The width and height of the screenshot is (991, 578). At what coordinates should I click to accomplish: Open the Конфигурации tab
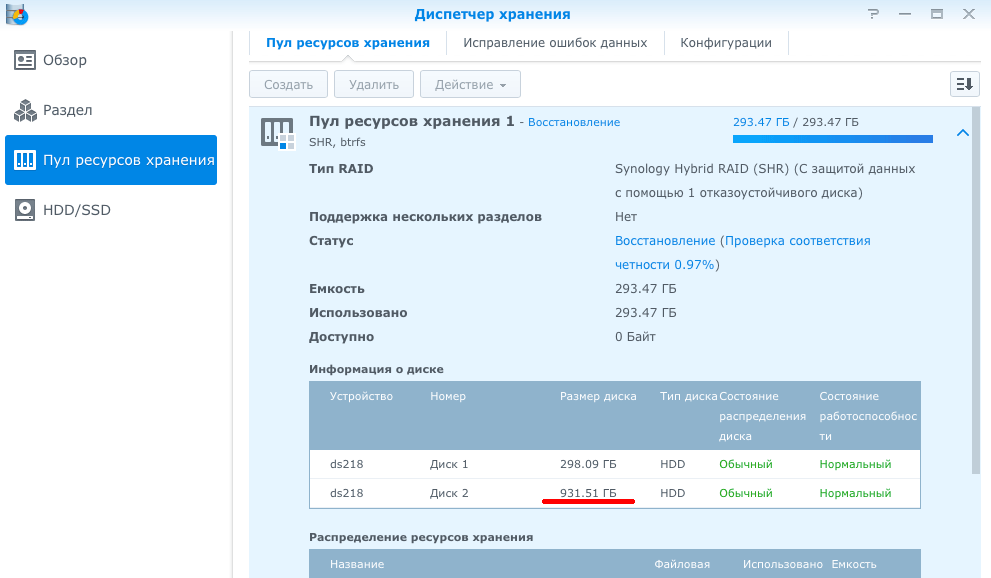coord(725,43)
